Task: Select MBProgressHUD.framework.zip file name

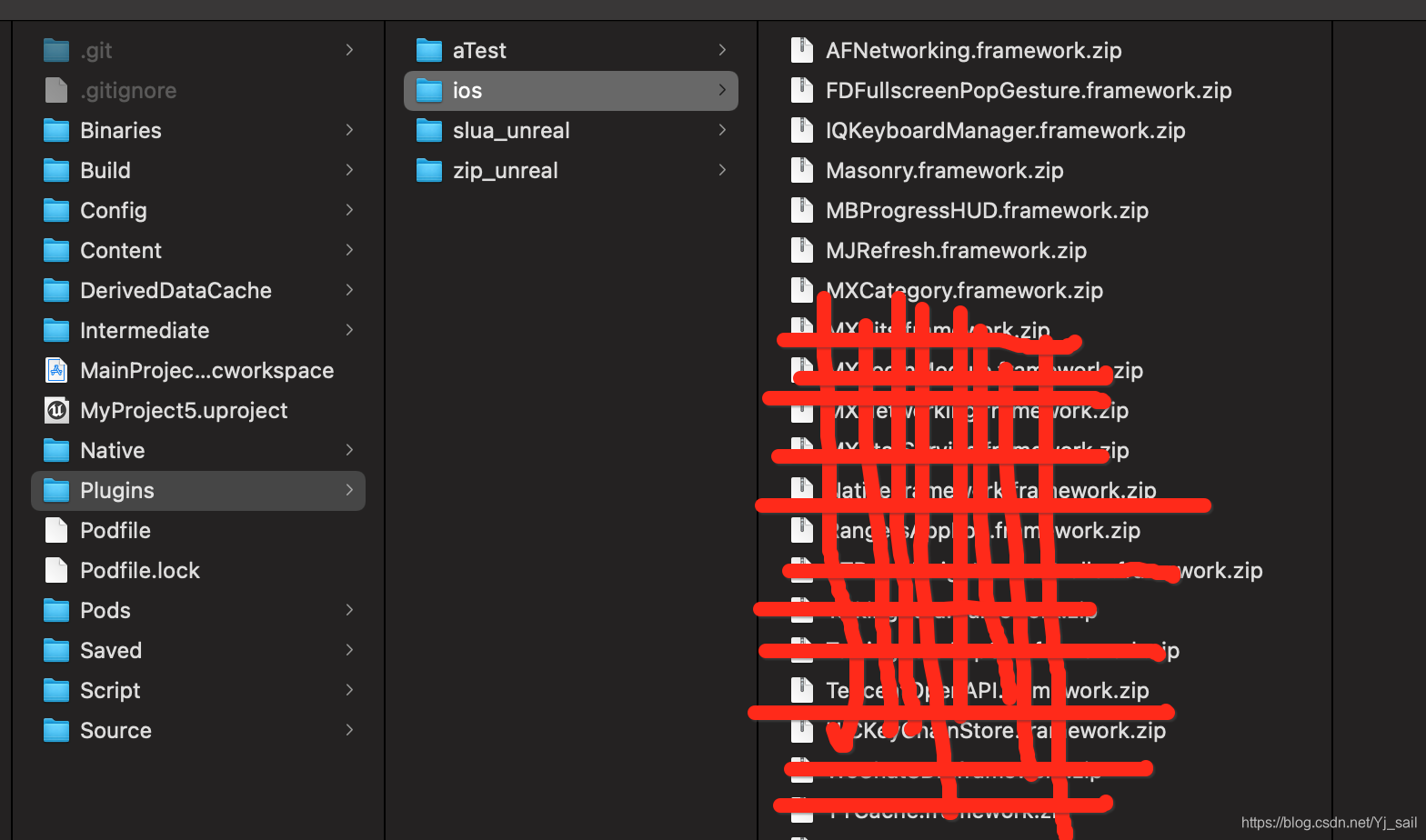Action: pyautogui.click(x=987, y=211)
